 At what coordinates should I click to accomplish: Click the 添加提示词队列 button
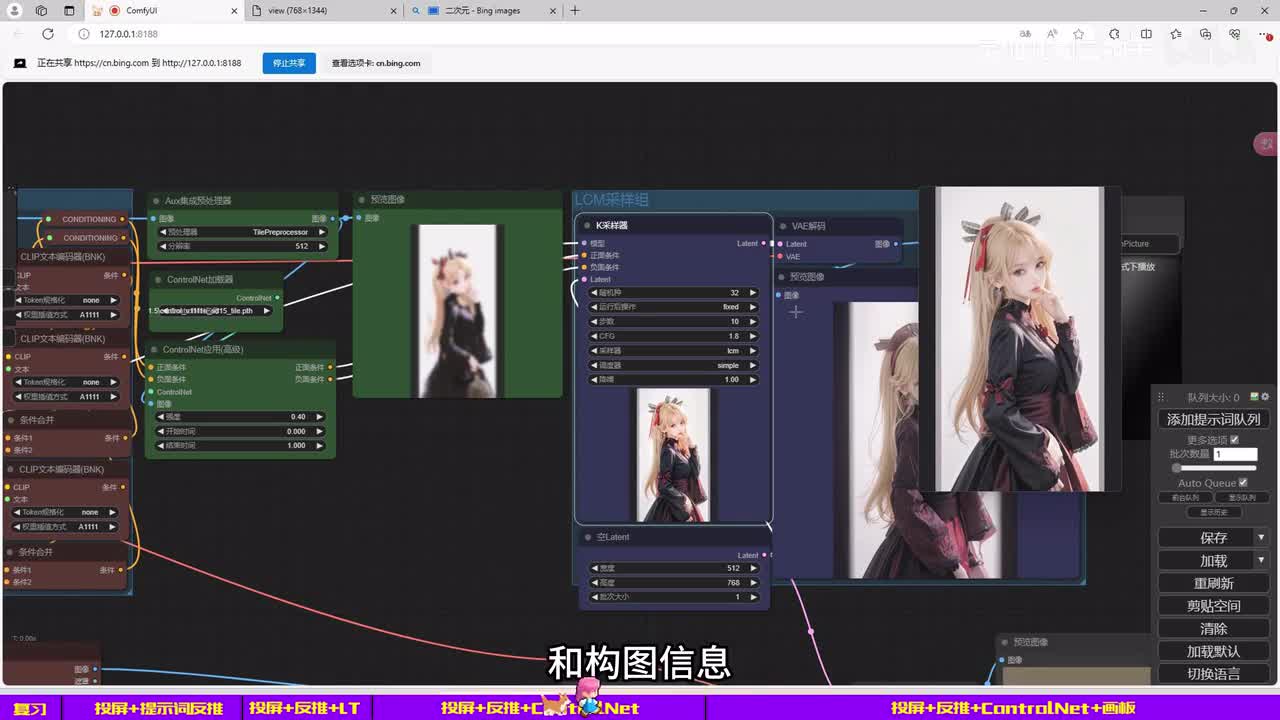point(1213,420)
